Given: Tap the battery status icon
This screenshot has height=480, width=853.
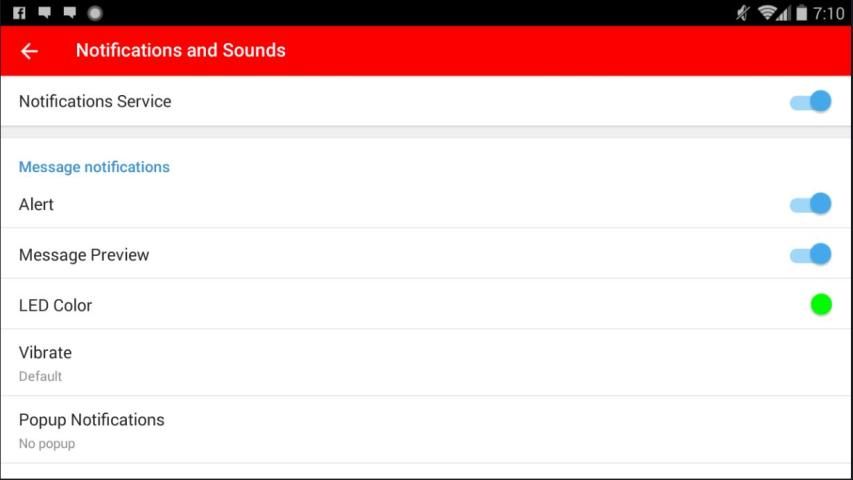Looking at the screenshot, I should pos(801,13).
